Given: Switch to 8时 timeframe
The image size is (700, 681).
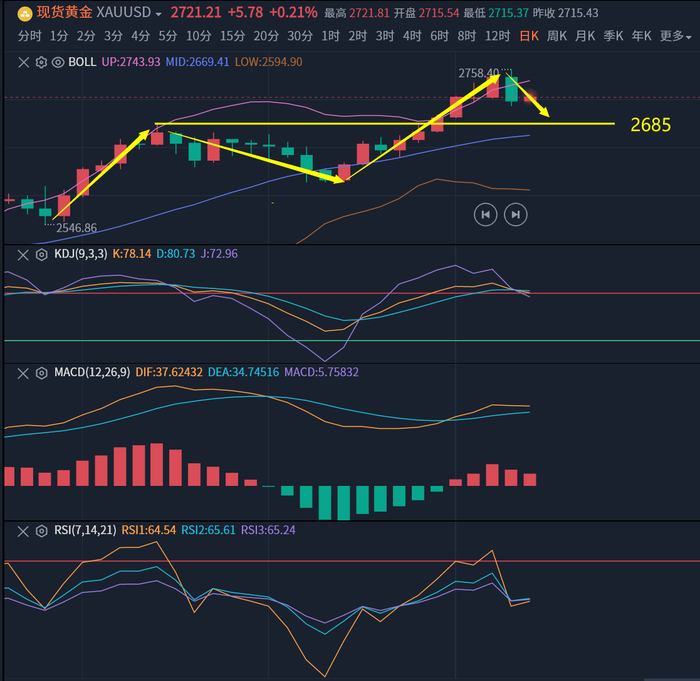Looking at the screenshot, I should click(x=467, y=36).
